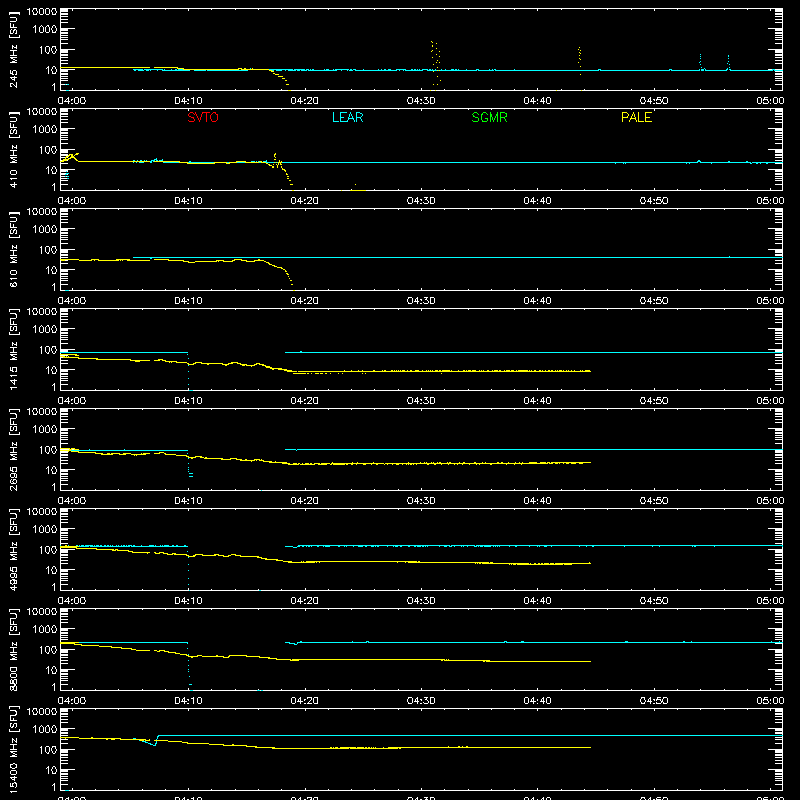Select the 4995 MHz [SFU] axis title

(x=14, y=549)
